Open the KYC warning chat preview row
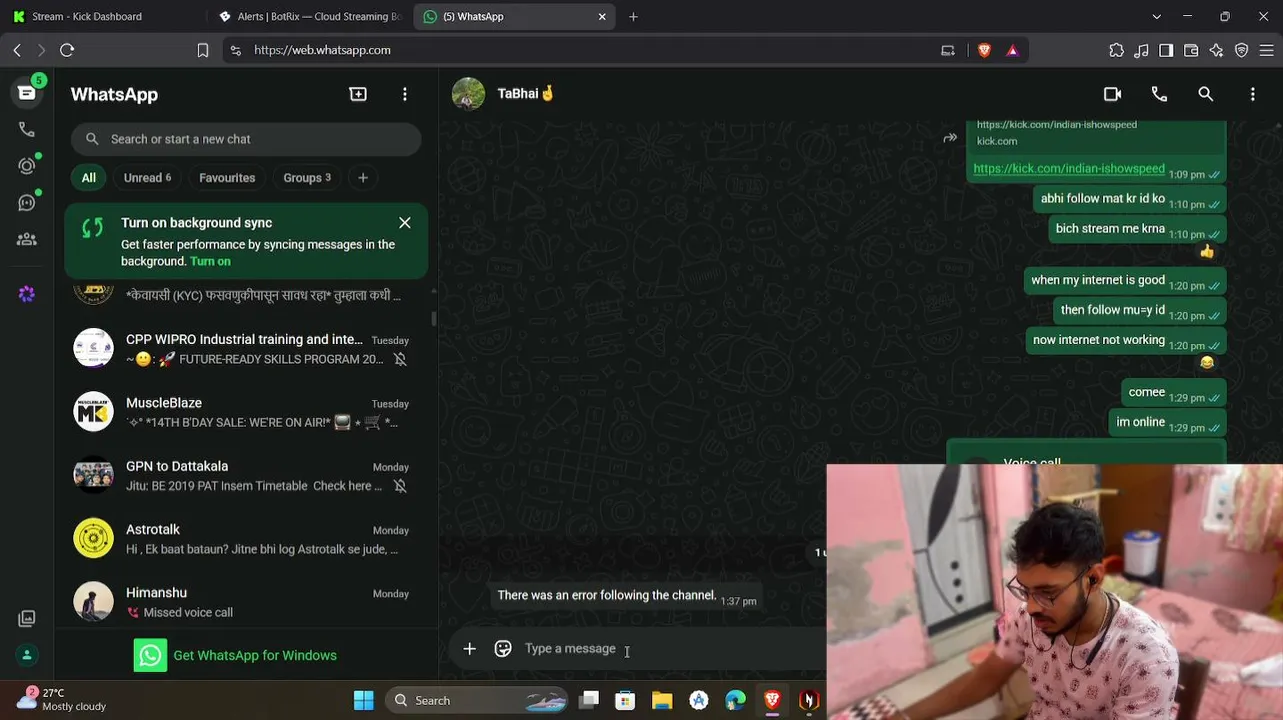Viewport: 1283px width, 720px height. (x=246, y=295)
